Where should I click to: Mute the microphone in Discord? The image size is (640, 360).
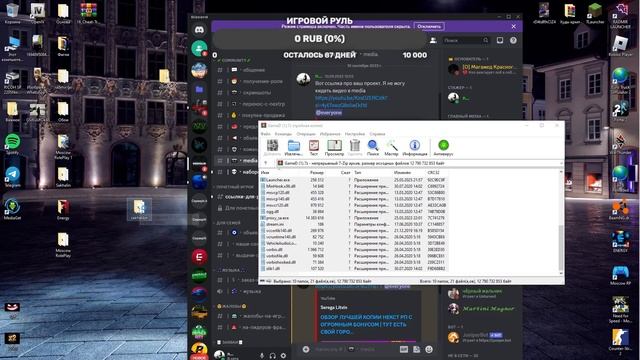(x=262, y=356)
